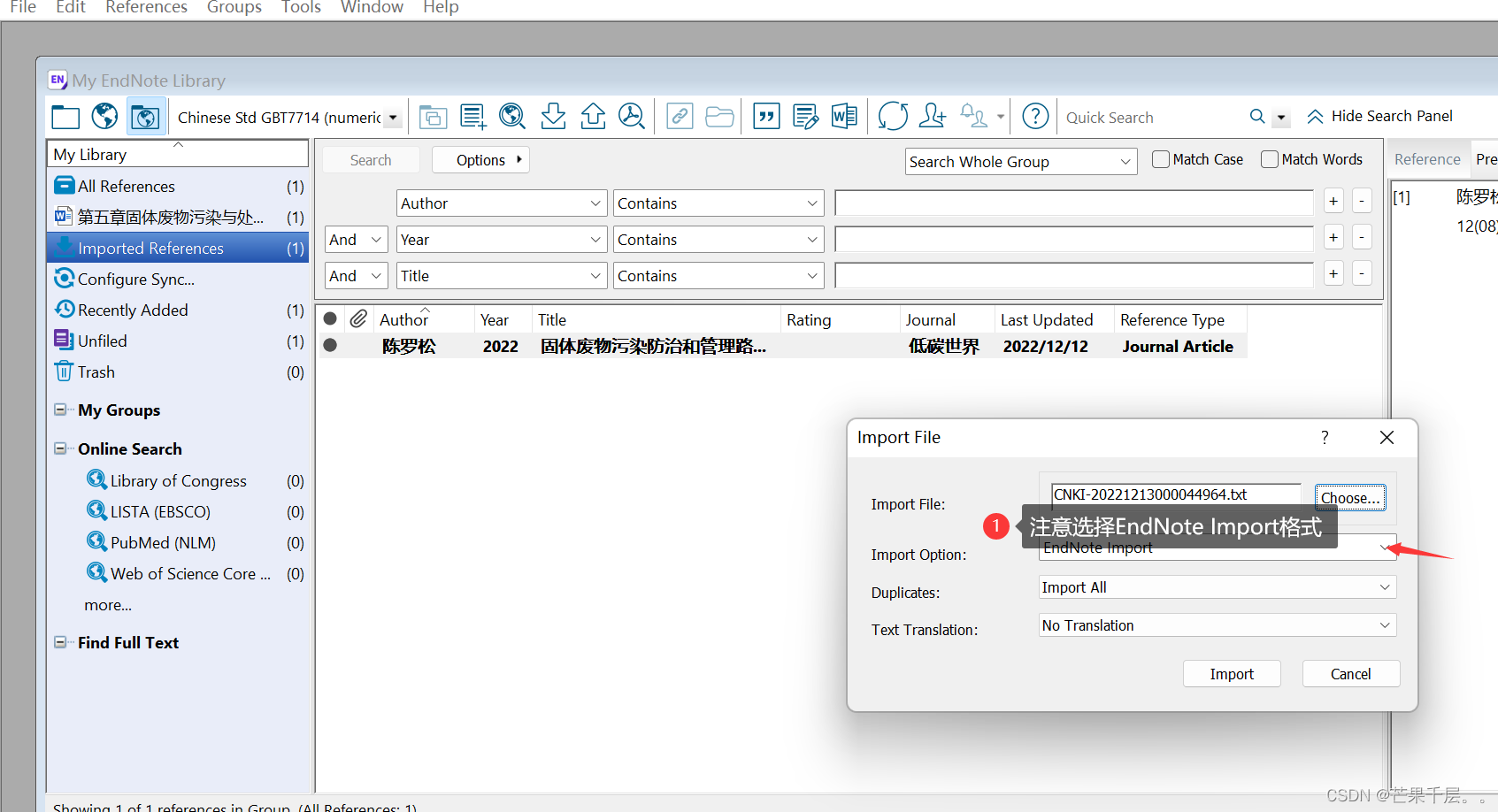Viewport: 1498px width, 812px height.
Task: Select the Trash group
Action: click(x=178, y=372)
